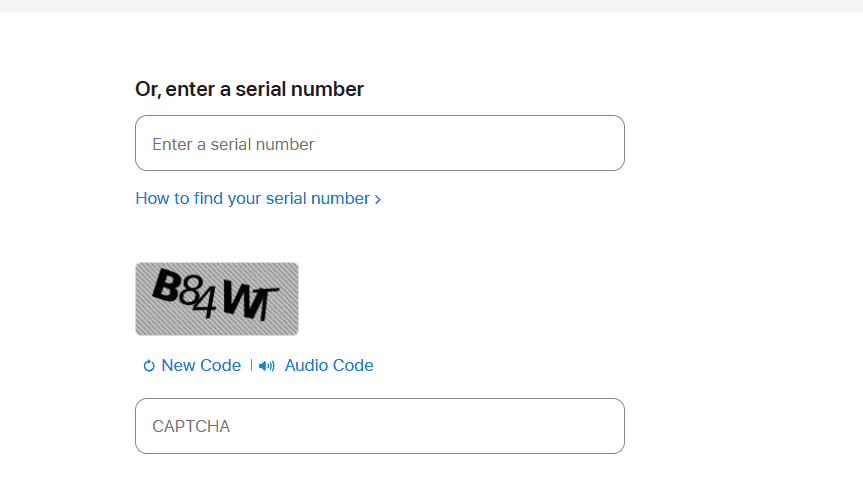This screenshot has width=863, height=477.
Task: Click the distorted CAPTCHA code image
Action: pyautogui.click(x=217, y=299)
